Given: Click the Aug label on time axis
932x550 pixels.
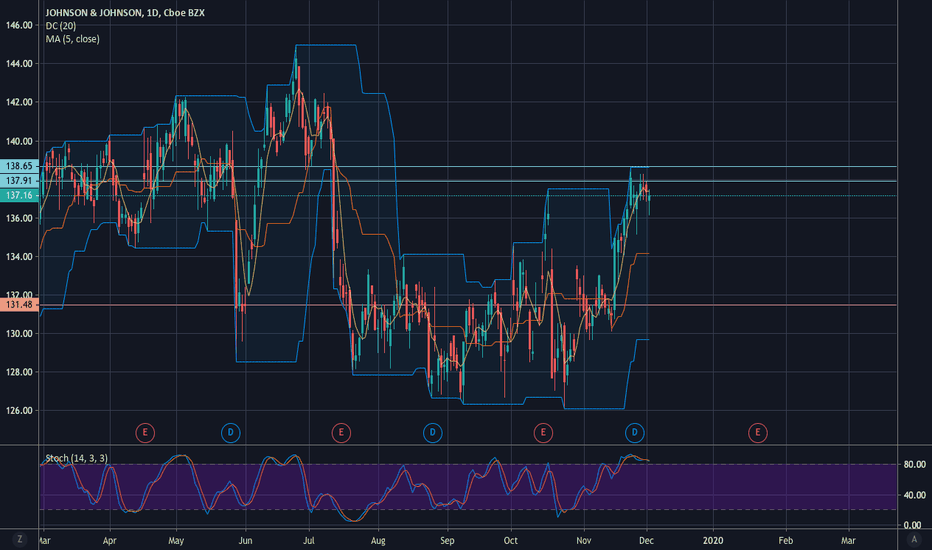Looking at the screenshot, I should coord(378,540).
